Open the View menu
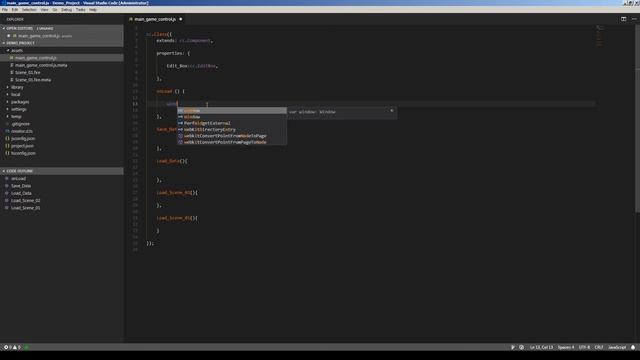This screenshot has width=640, height=360. pyautogui.click(x=44, y=9)
